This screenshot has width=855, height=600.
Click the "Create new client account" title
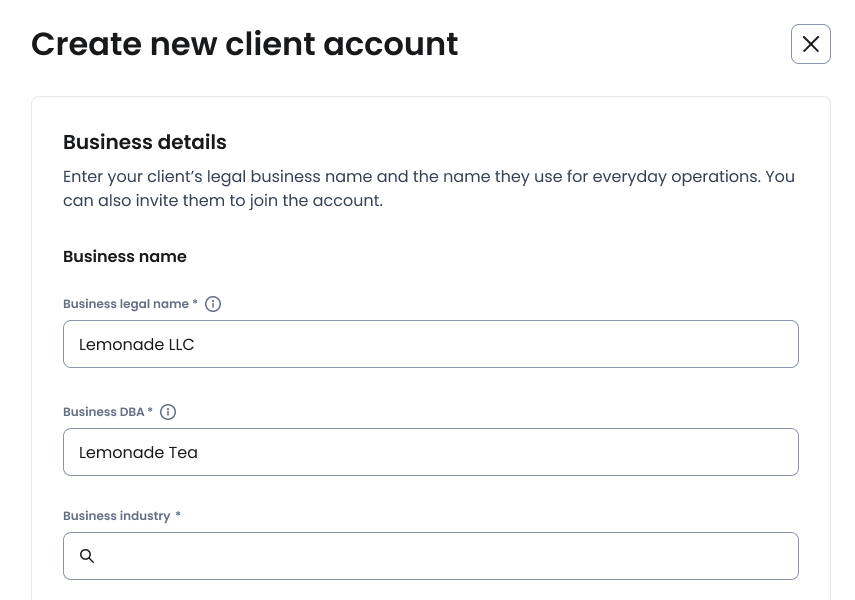244,44
